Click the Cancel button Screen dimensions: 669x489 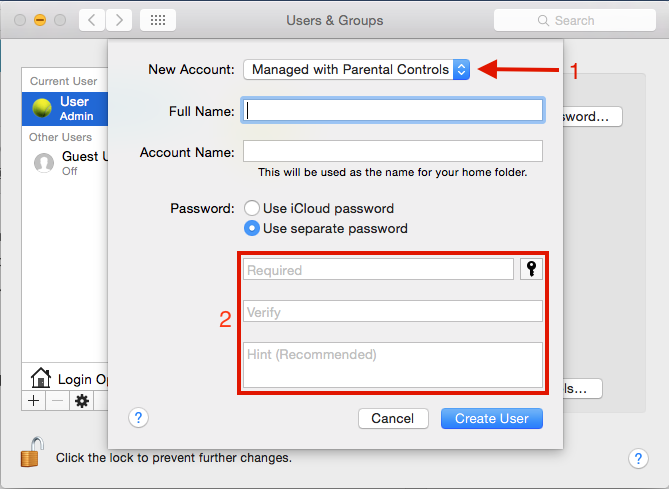point(393,419)
